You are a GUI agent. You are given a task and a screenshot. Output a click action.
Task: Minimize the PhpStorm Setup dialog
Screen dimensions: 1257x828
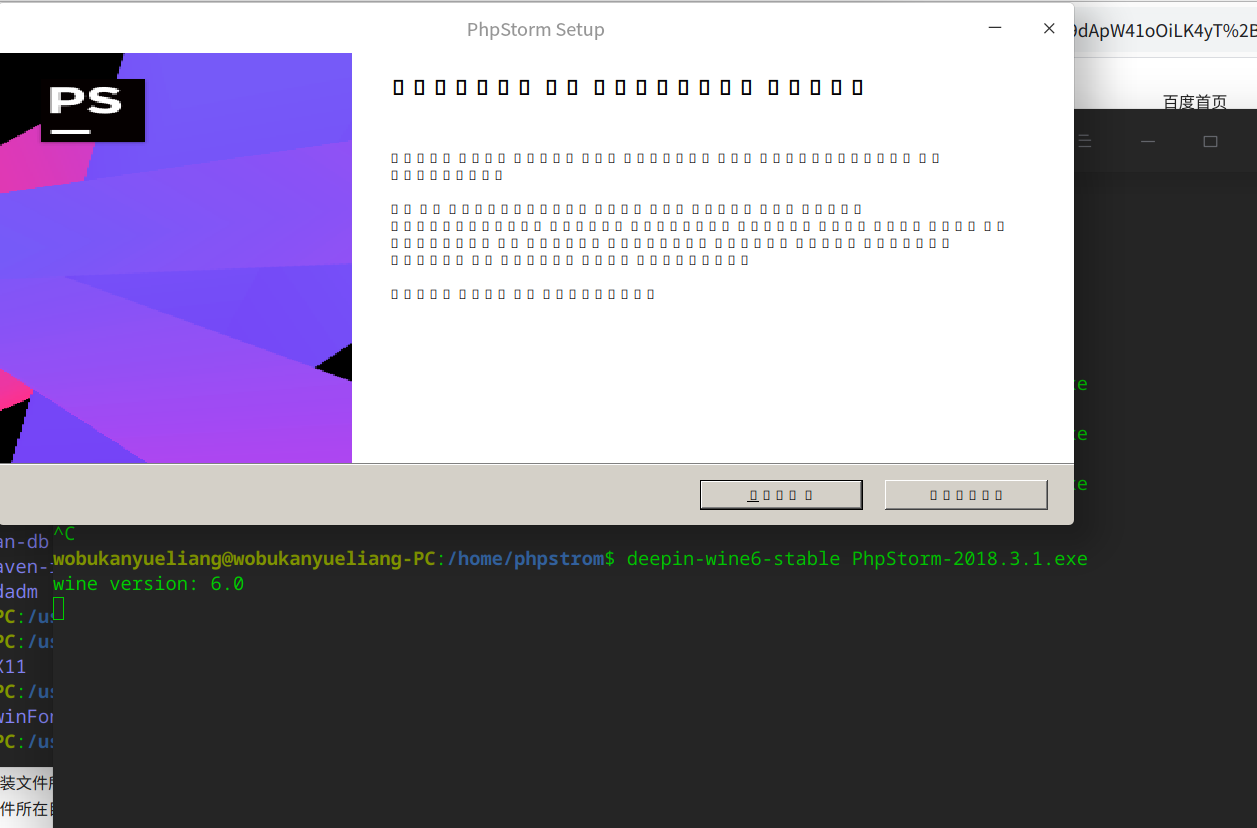tap(995, 29)
